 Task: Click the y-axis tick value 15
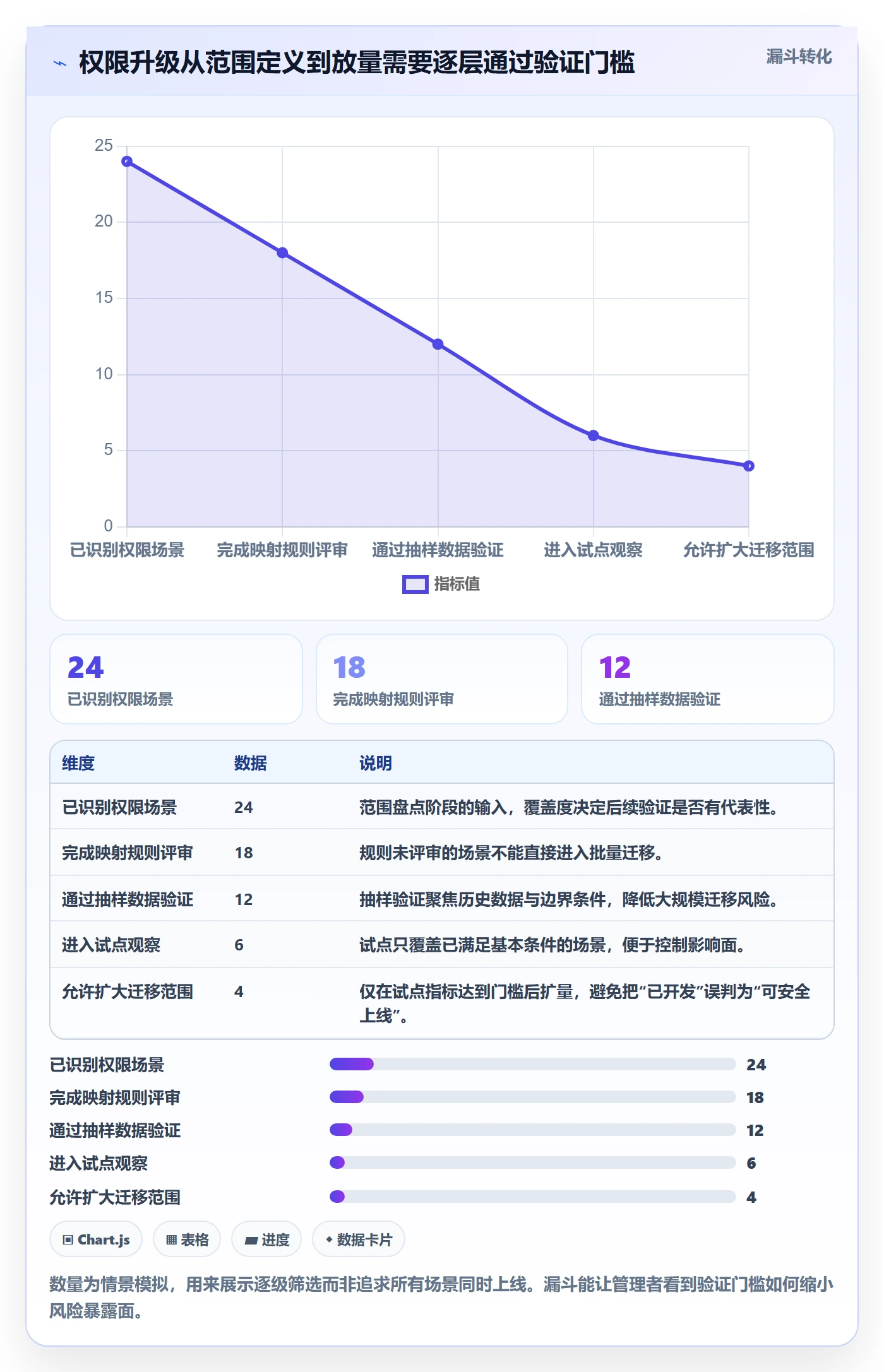click(104, 298)
